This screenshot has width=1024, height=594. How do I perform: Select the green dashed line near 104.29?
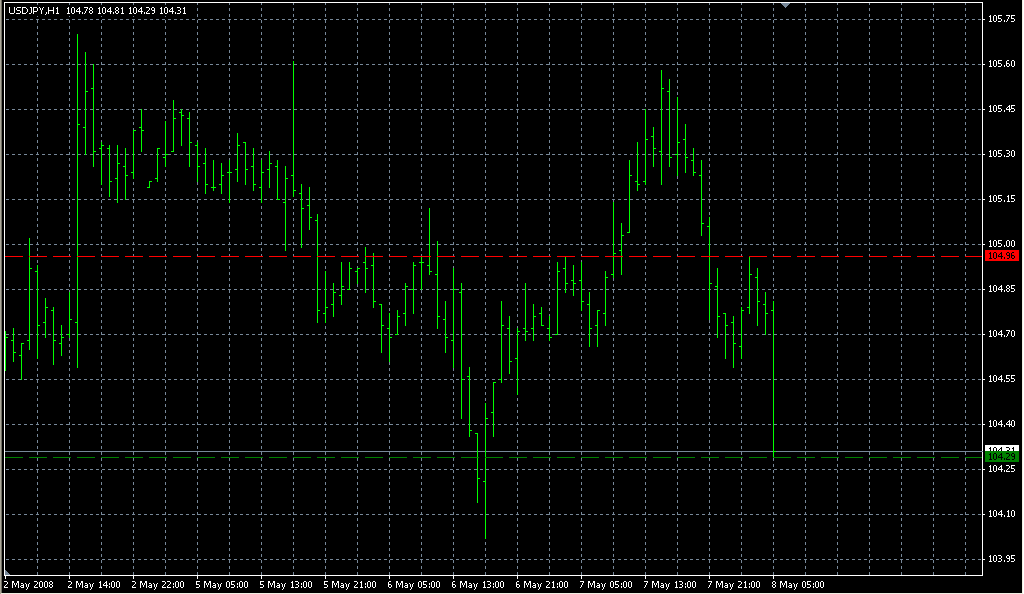500,457
